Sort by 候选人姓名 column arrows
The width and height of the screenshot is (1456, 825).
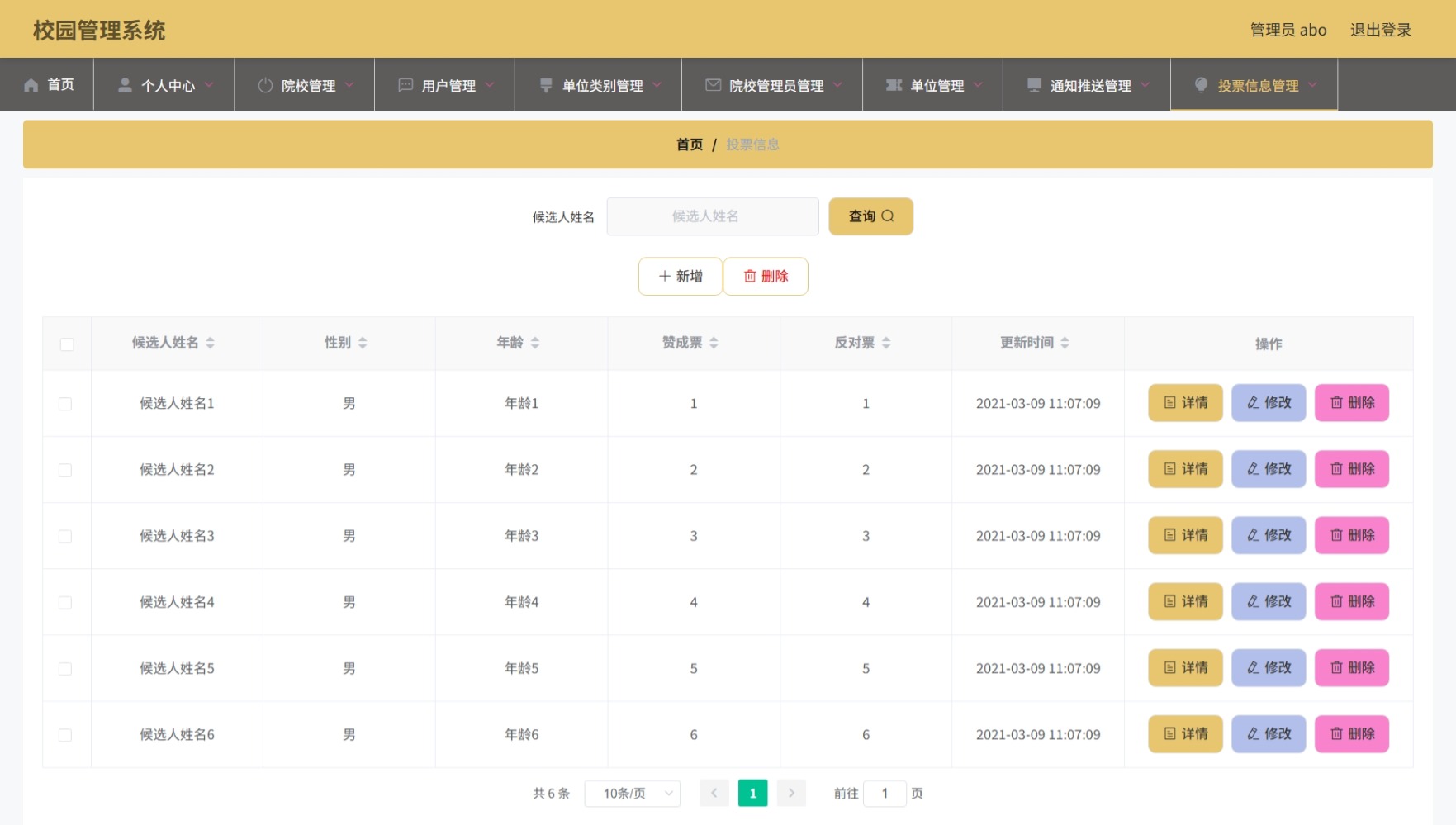[210, 343]
